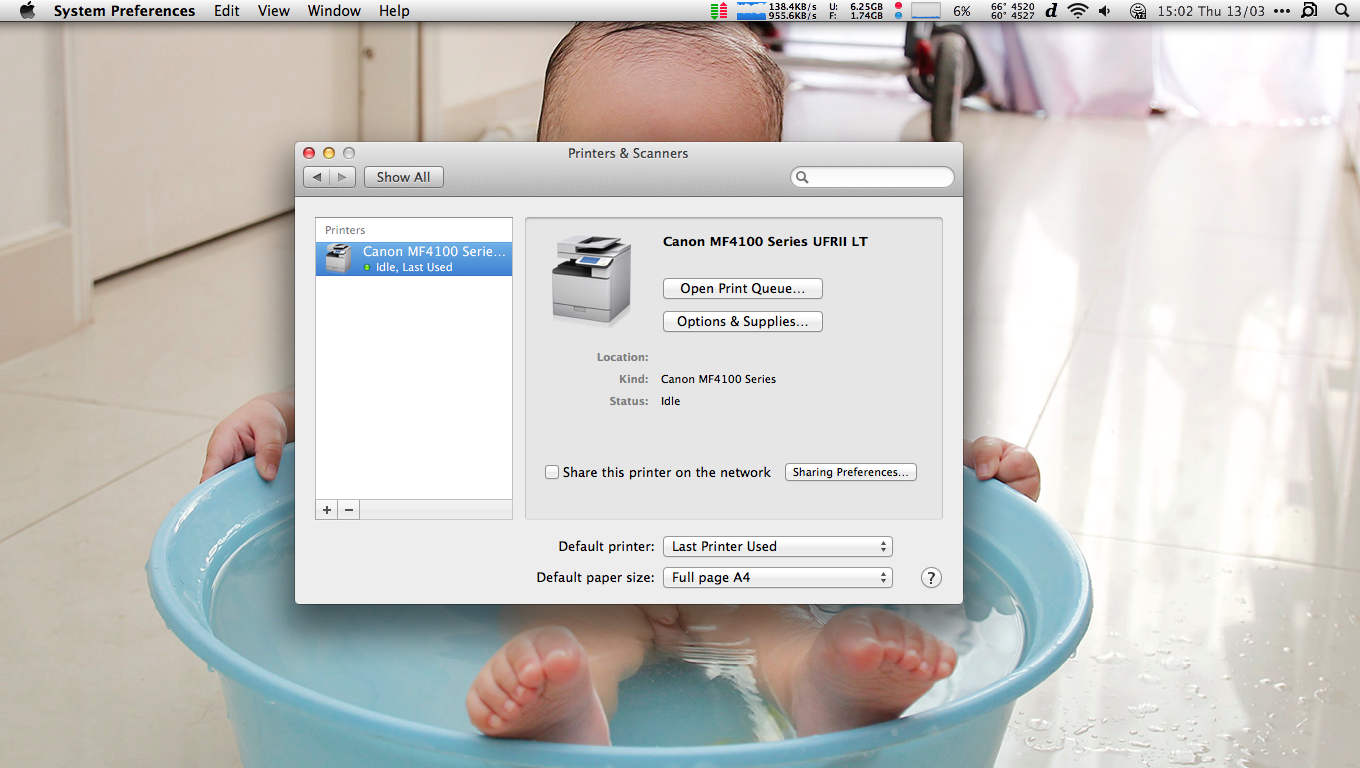
Task: Click the Printers list header
Action: pos(345,230)
